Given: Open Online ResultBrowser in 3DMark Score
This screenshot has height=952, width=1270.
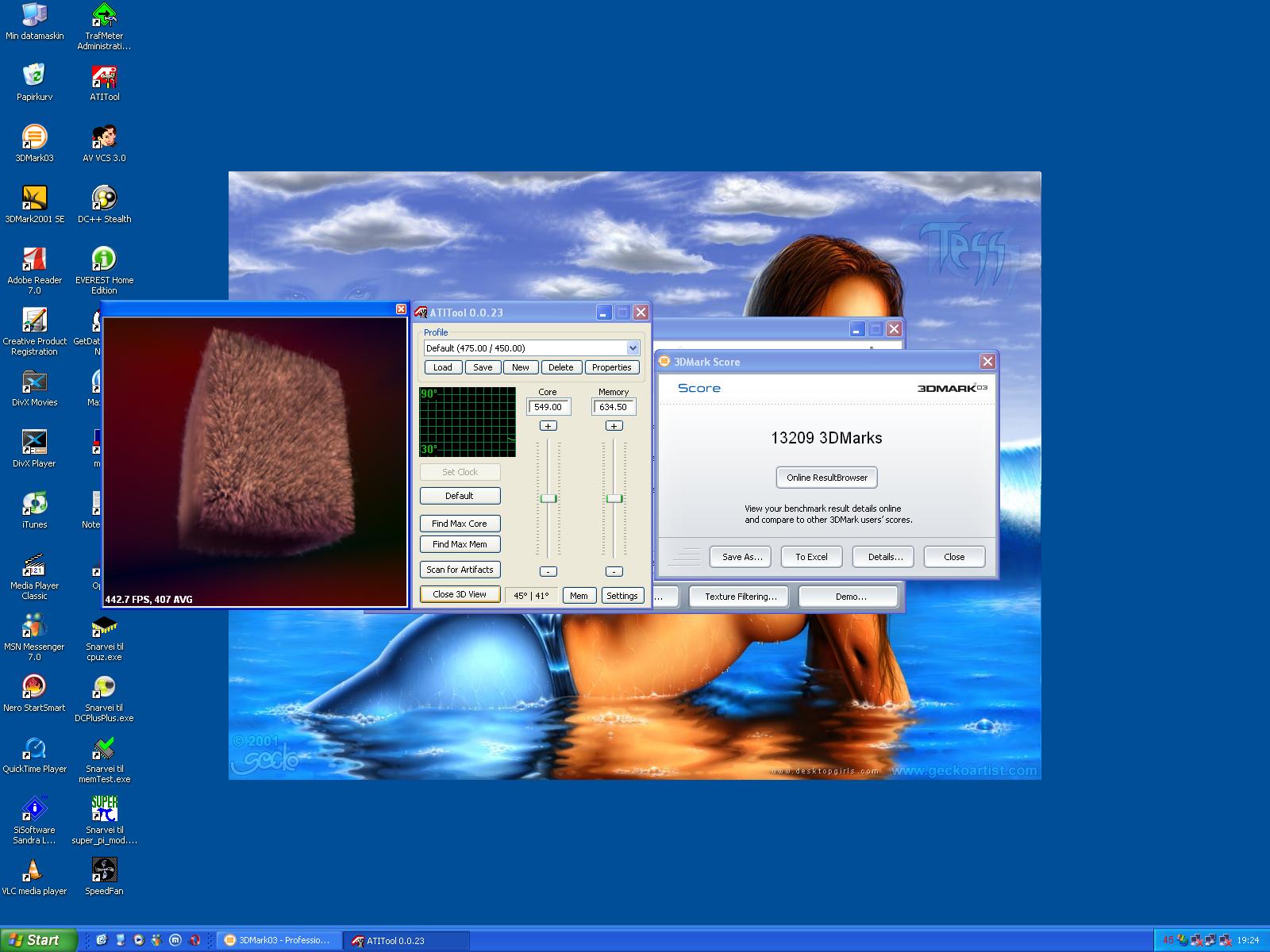Looking at the screenshot, I should pyautogui.click(x=826, y=478).
